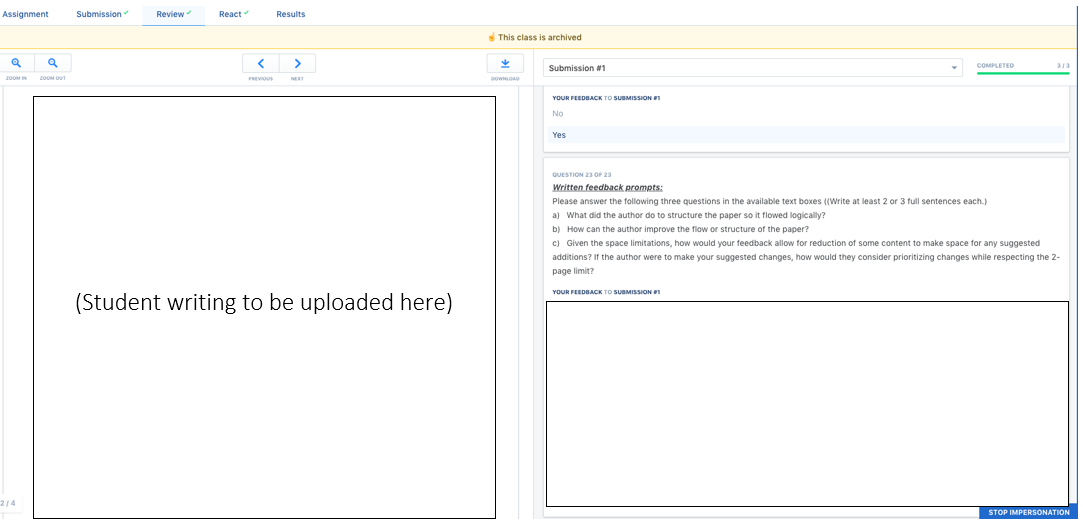Go to the React tab
The width and height of the screenshot is (1083, 520).
230,14
